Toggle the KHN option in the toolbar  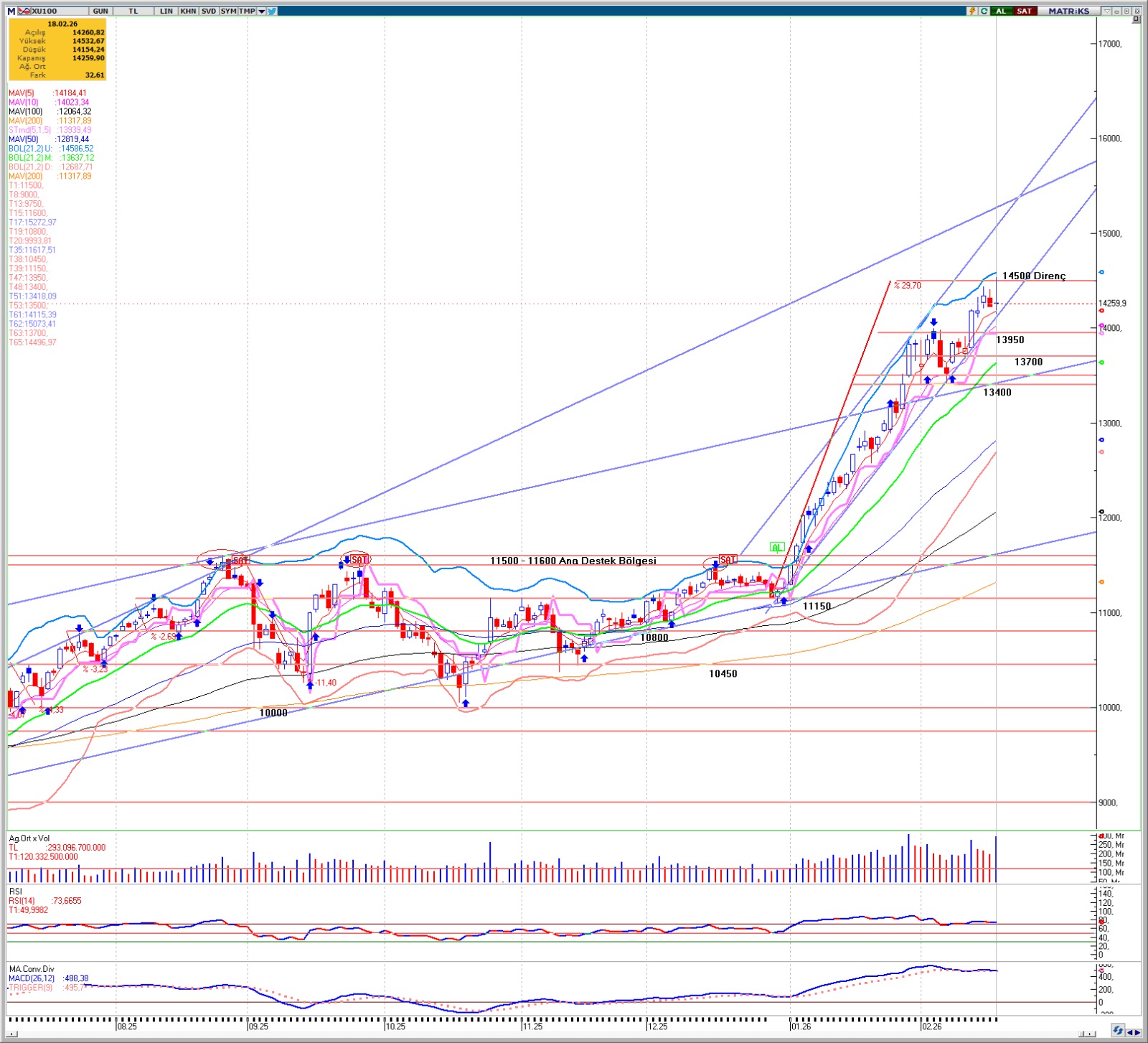(x=188, y=11)
